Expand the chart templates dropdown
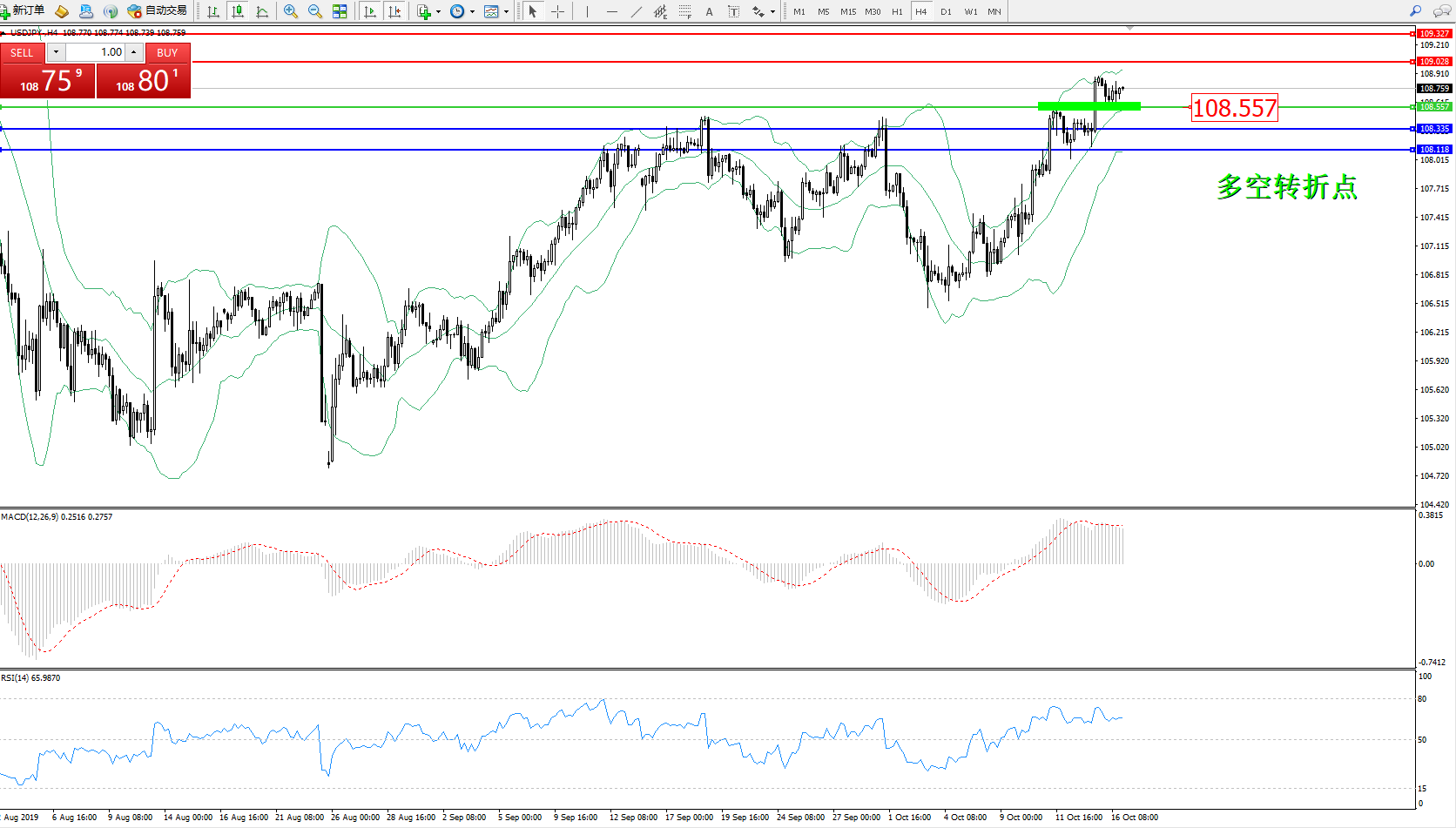 click(506, 11)
